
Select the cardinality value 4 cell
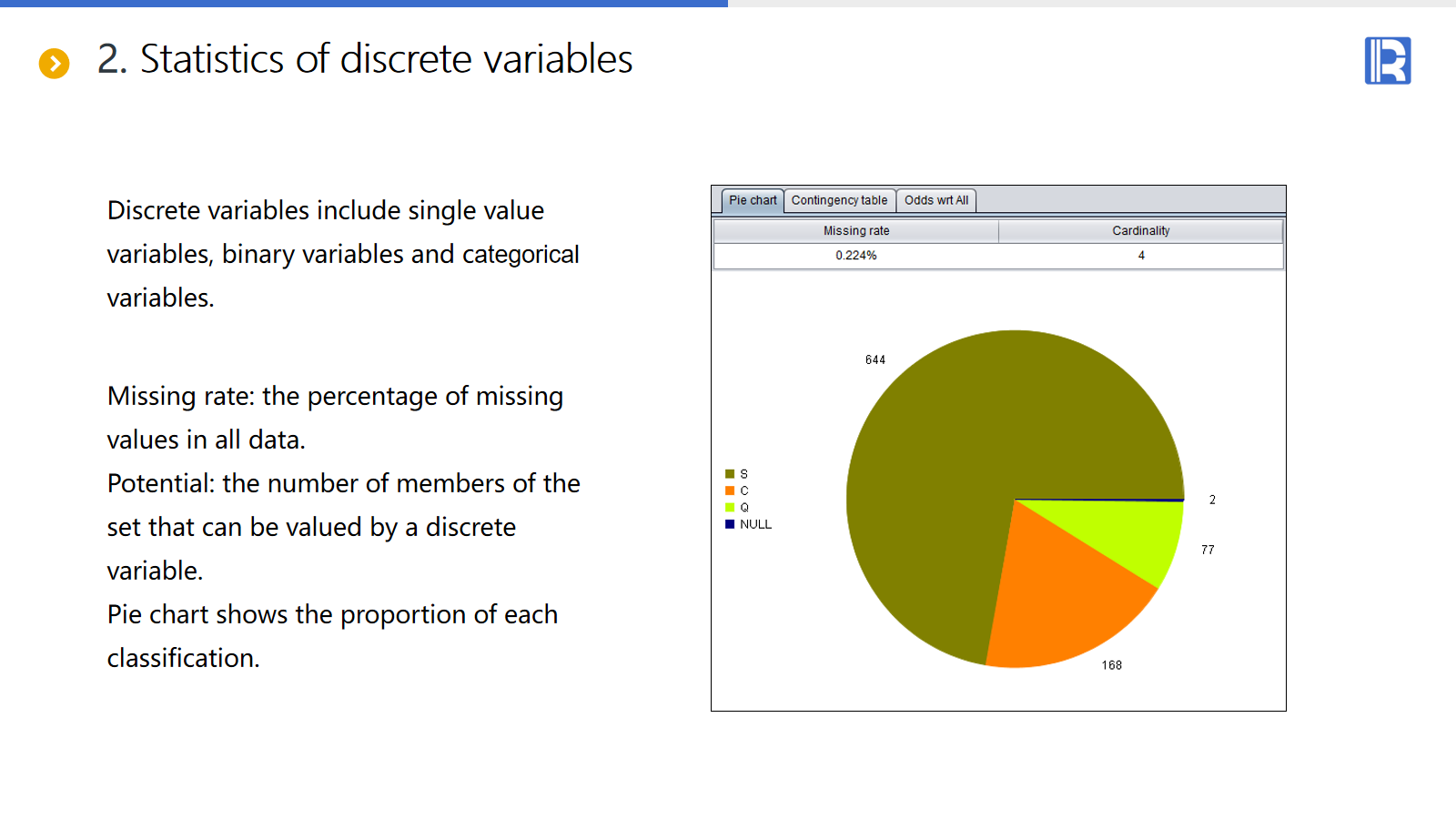tap(1140, 256)
